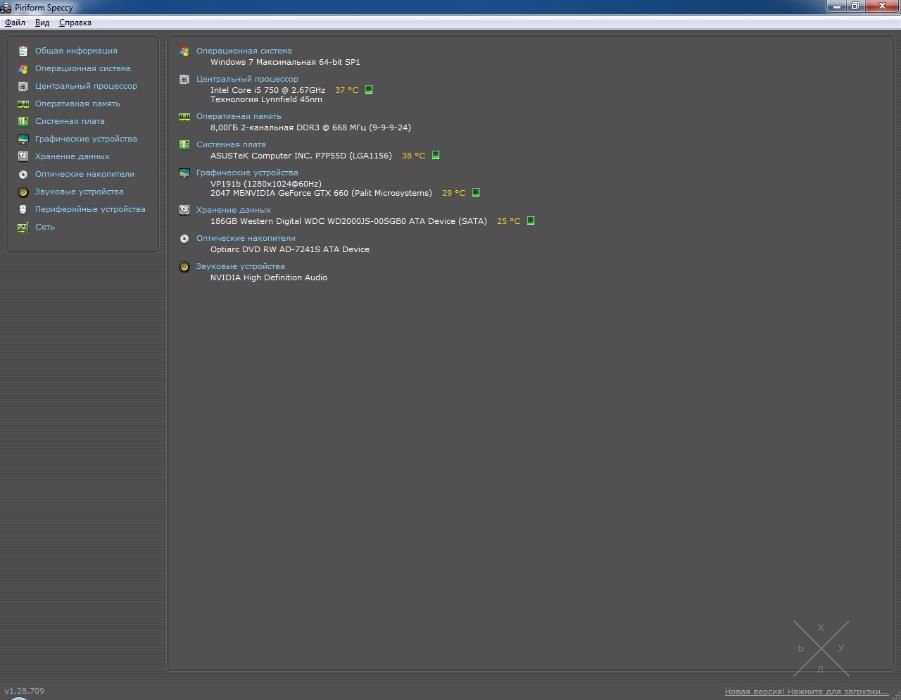901x700 pixels.
Task: Click VP191b (1280x1024@60Hz) monitor text
Action: (265, 183)
